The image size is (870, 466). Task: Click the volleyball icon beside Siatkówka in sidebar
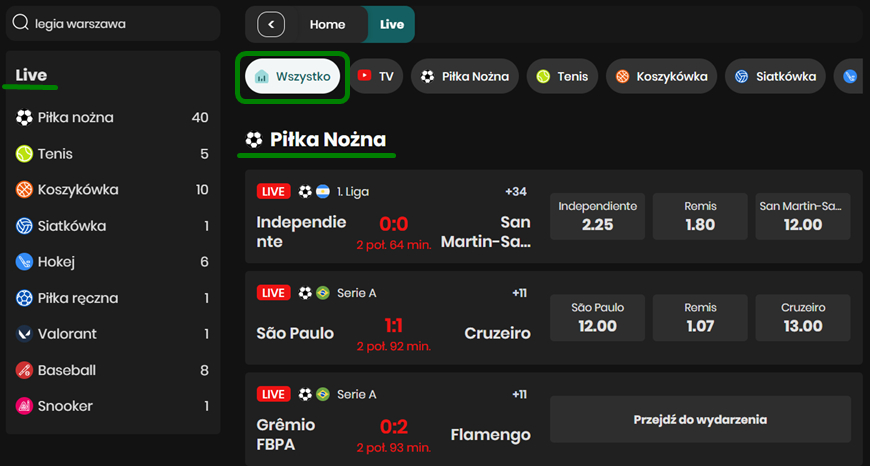pos(24,226)
